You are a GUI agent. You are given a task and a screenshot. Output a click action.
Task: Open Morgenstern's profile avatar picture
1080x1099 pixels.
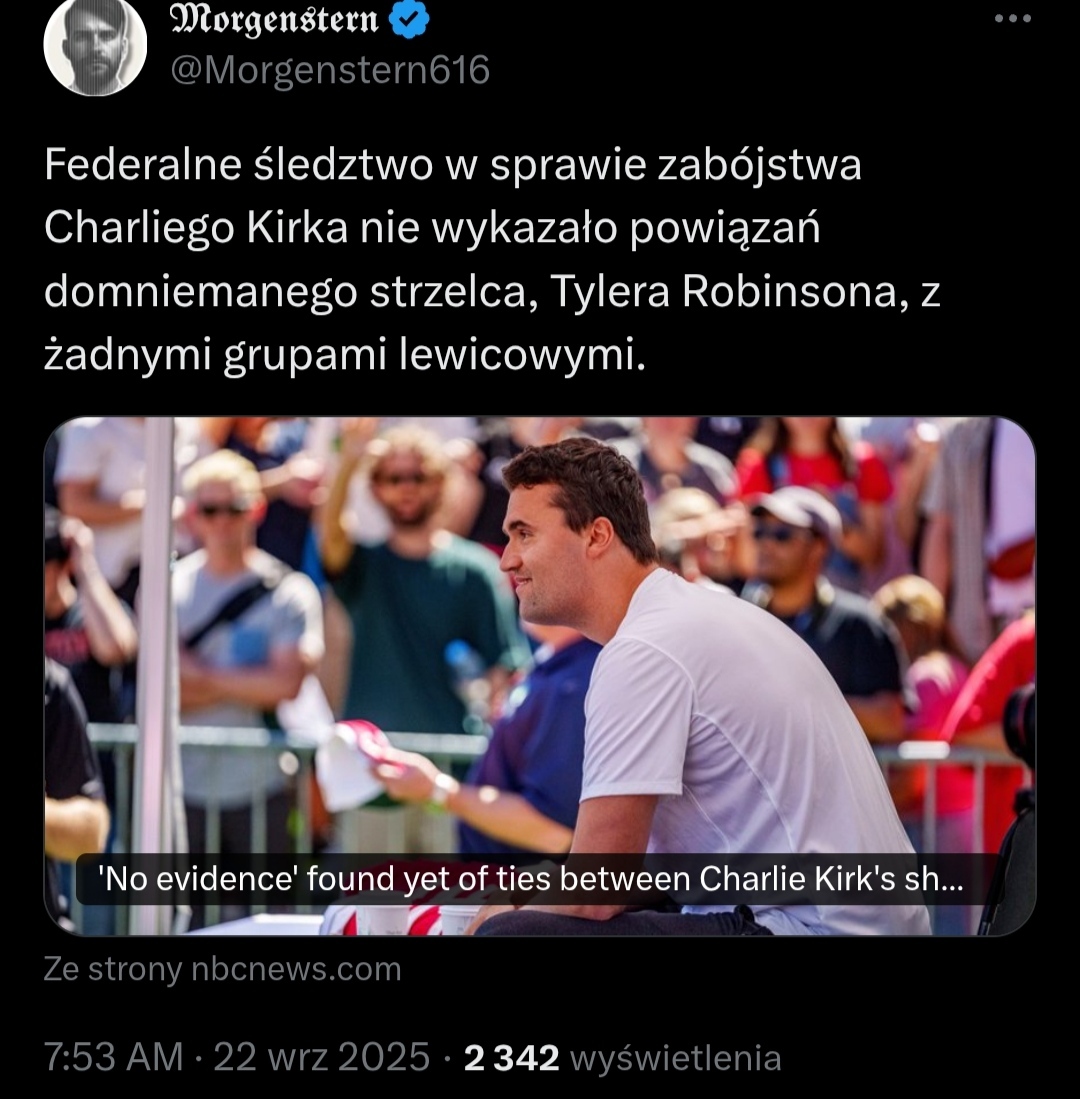click(x=95, y=45)
